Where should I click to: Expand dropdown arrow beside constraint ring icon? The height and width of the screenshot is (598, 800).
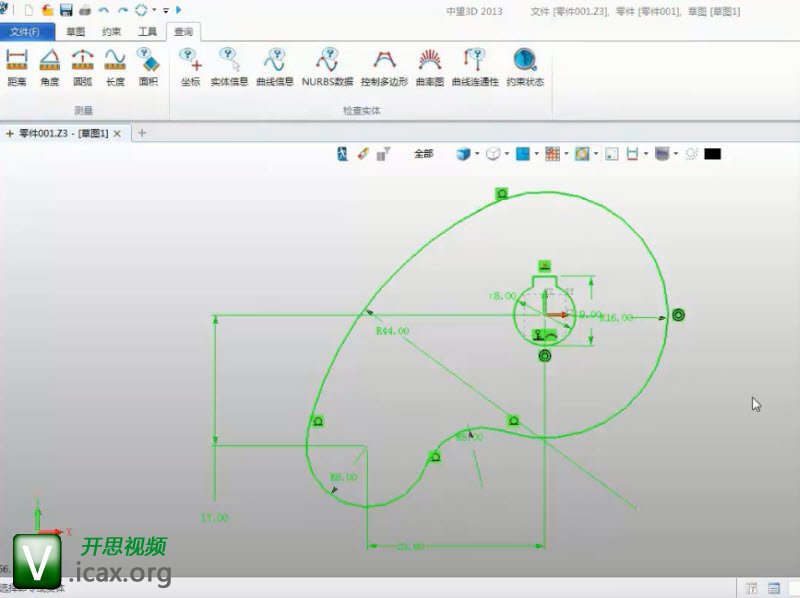click(596, 154)
